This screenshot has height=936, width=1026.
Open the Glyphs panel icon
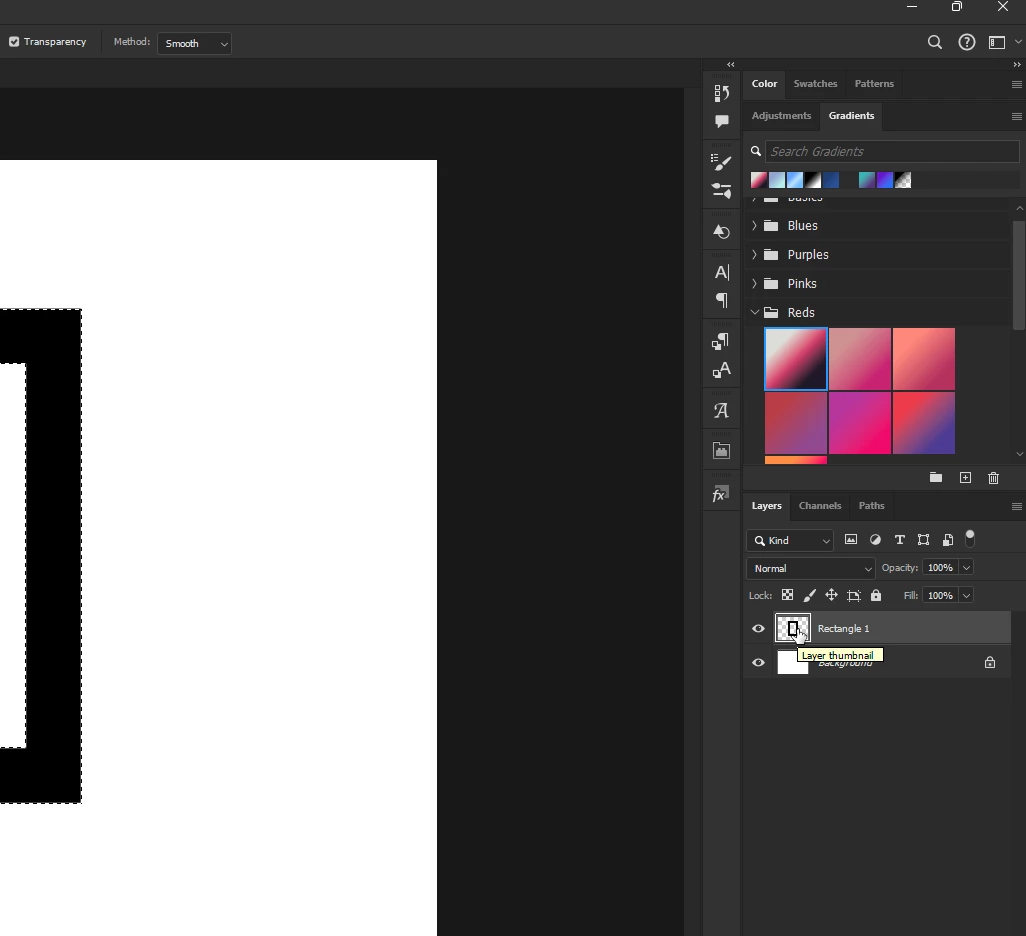tap(721, 410)
